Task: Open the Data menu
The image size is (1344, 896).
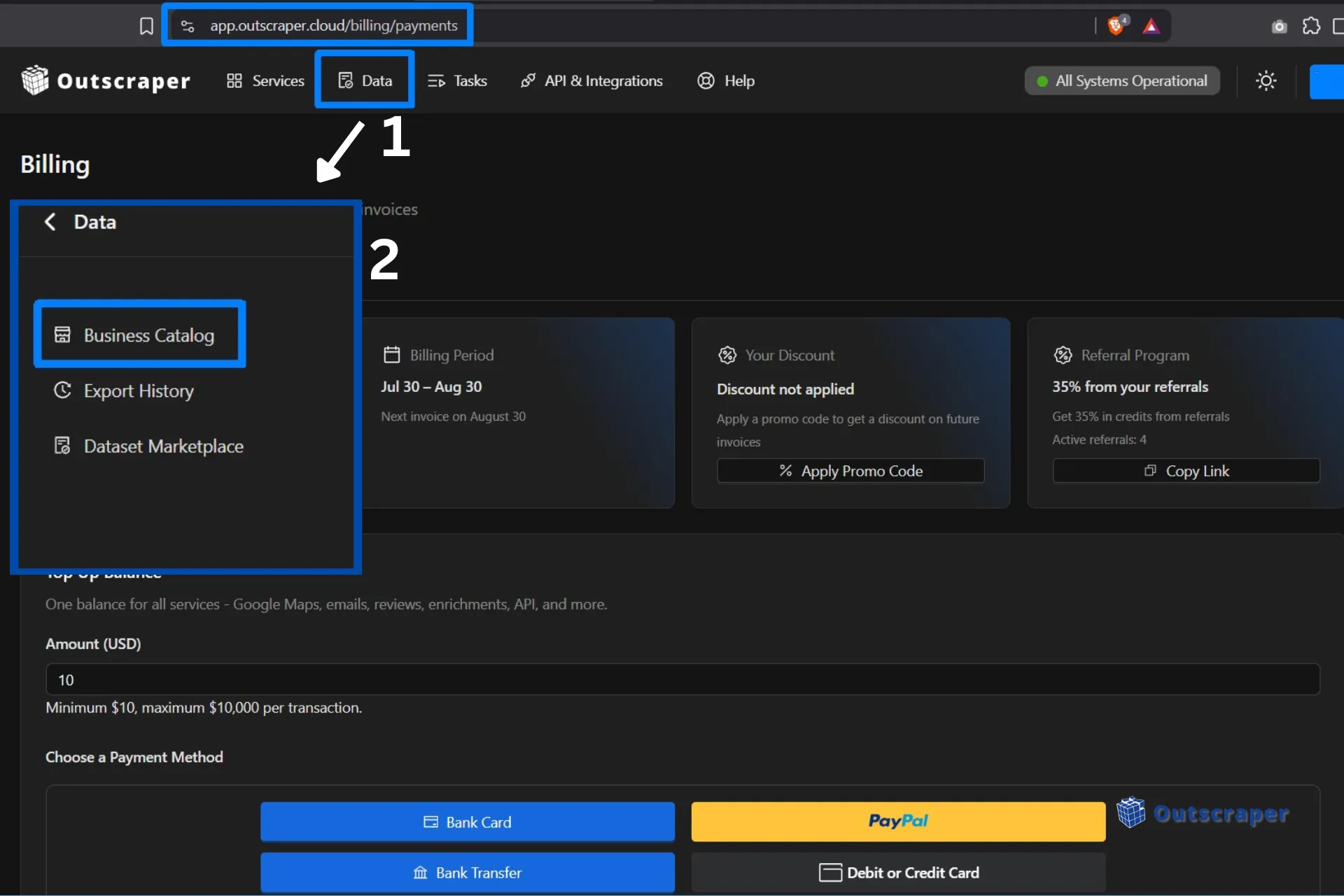Action: [365, 80]
